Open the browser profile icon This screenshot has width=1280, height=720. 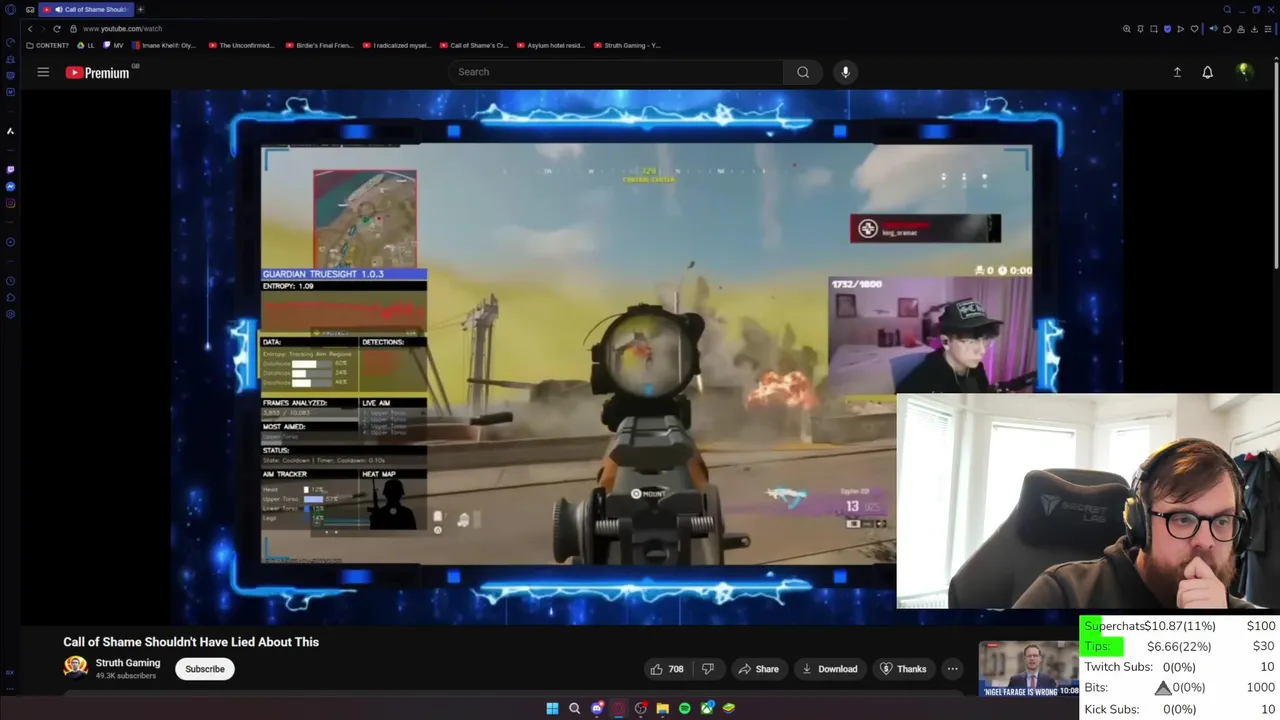point(1241,29)
